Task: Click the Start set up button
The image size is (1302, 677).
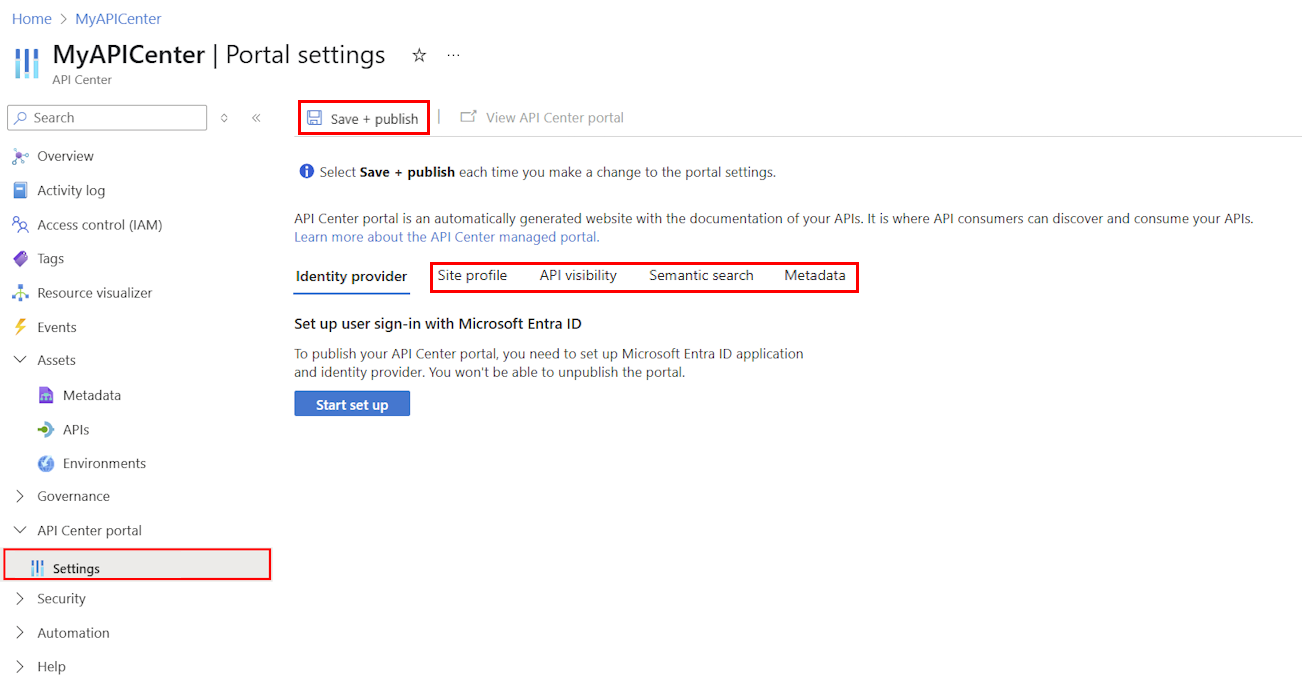Action: pyautogui.click(x=352, y=404)
